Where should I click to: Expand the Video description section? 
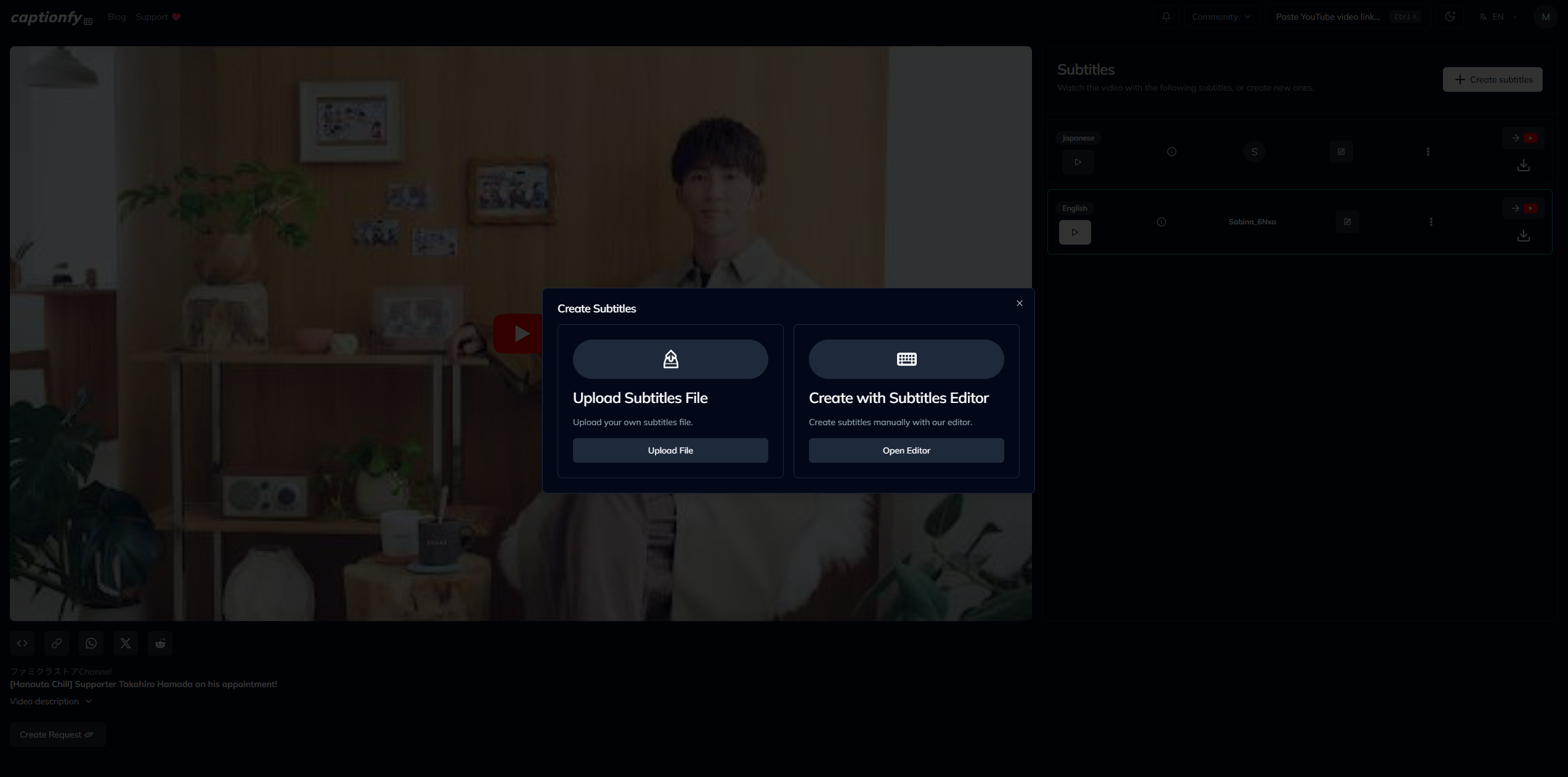[51, 701]
